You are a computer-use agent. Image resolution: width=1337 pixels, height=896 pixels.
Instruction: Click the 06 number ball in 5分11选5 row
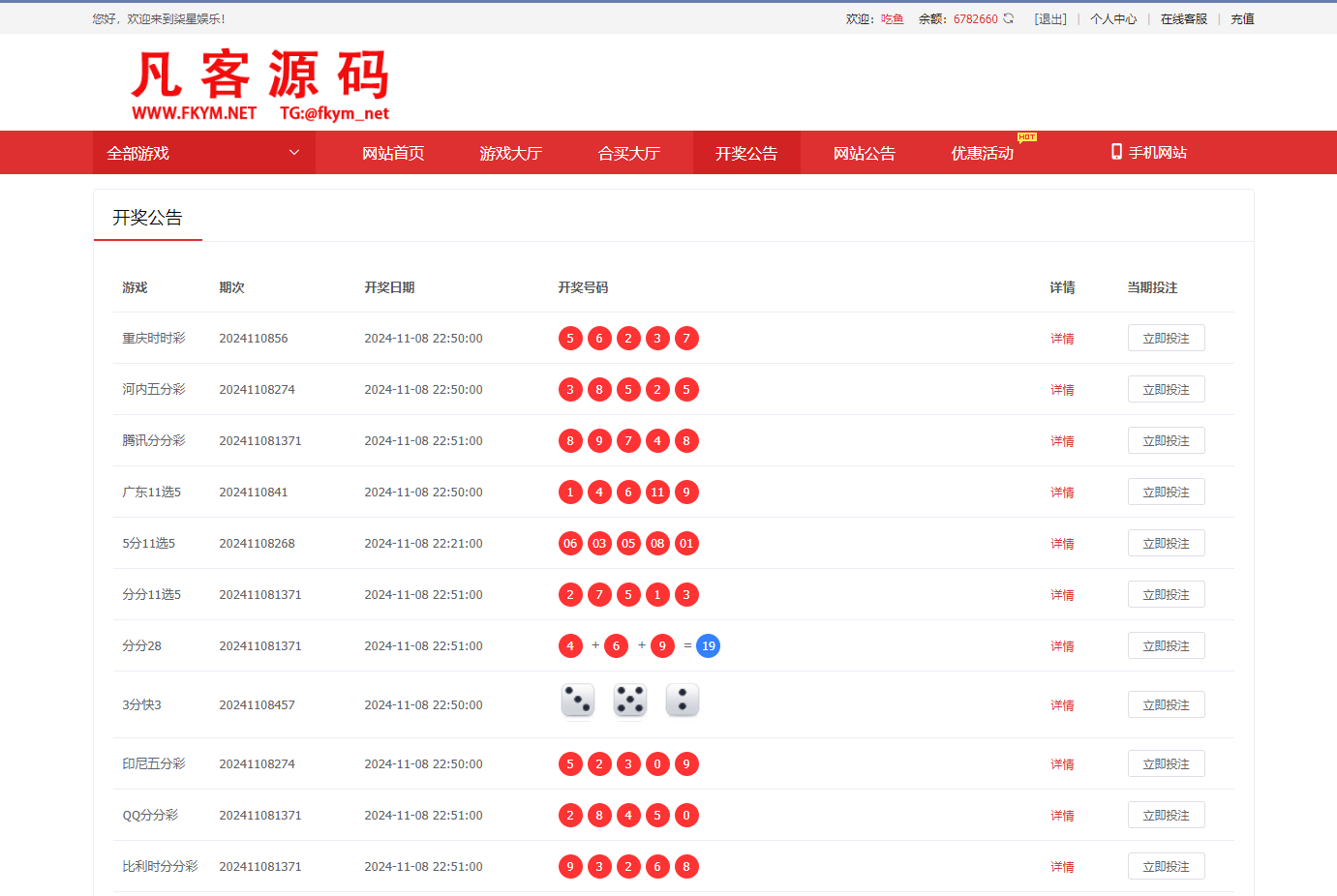(570, 543)
